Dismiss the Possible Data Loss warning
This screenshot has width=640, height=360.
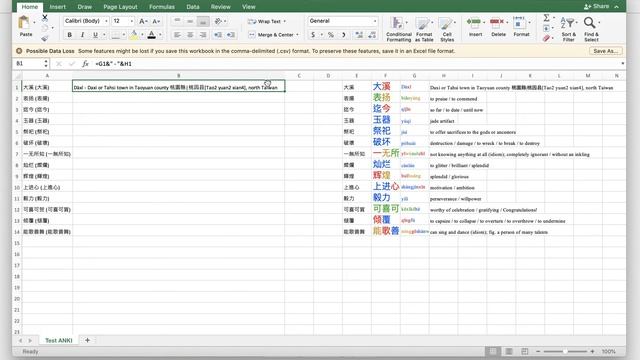click(19, 51)
